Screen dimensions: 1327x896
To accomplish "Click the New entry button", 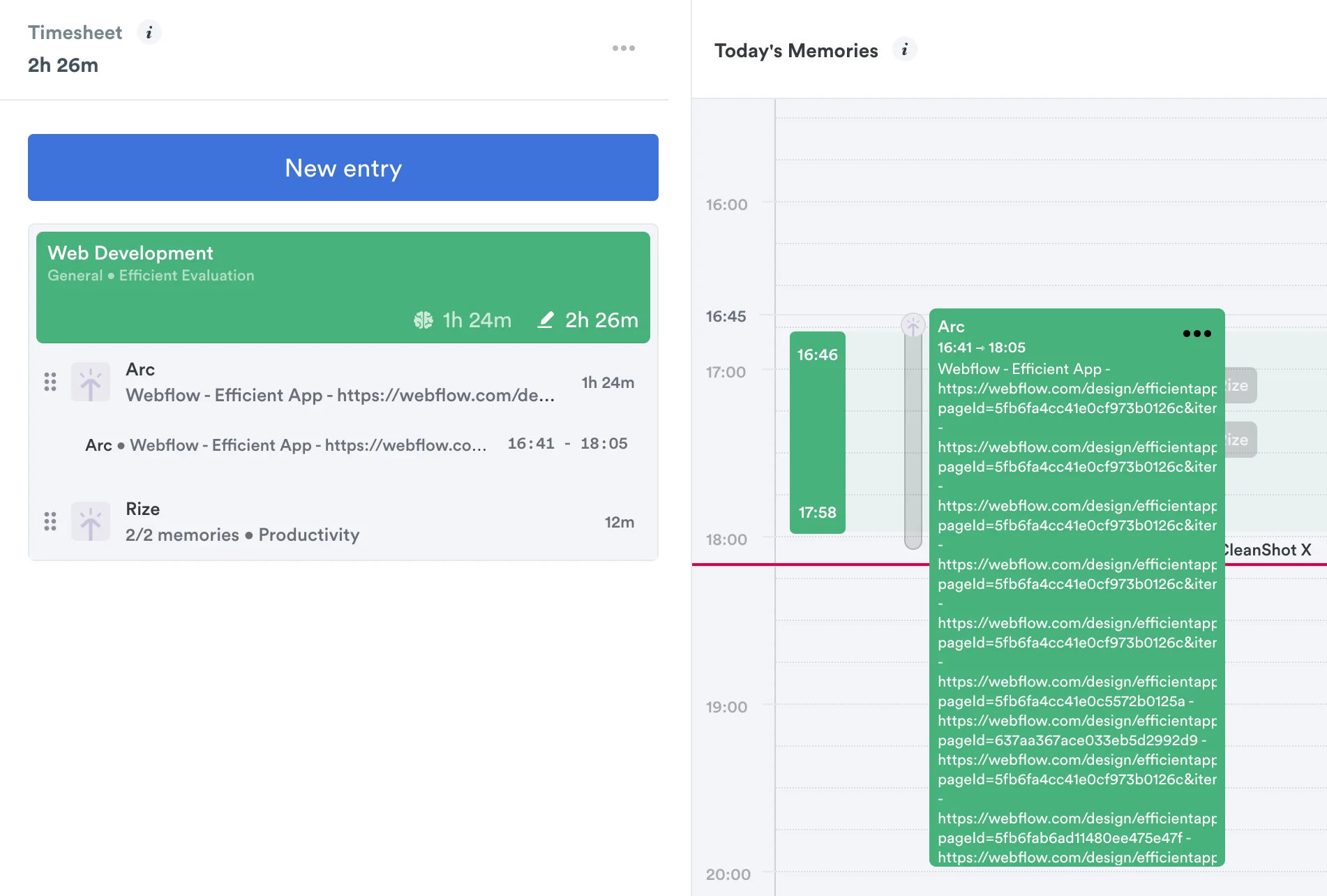I will coord(343,167).
